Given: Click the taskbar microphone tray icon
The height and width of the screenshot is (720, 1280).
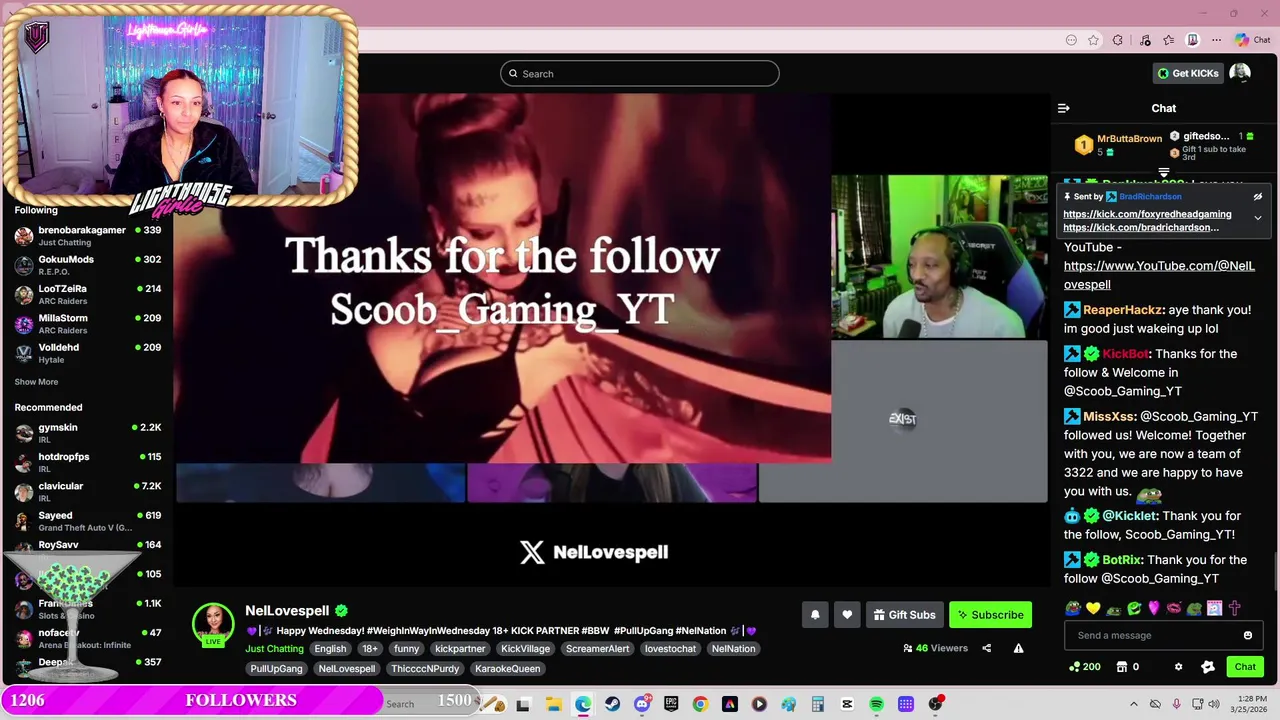Looking at the screenshot, I should [1176, 704].
